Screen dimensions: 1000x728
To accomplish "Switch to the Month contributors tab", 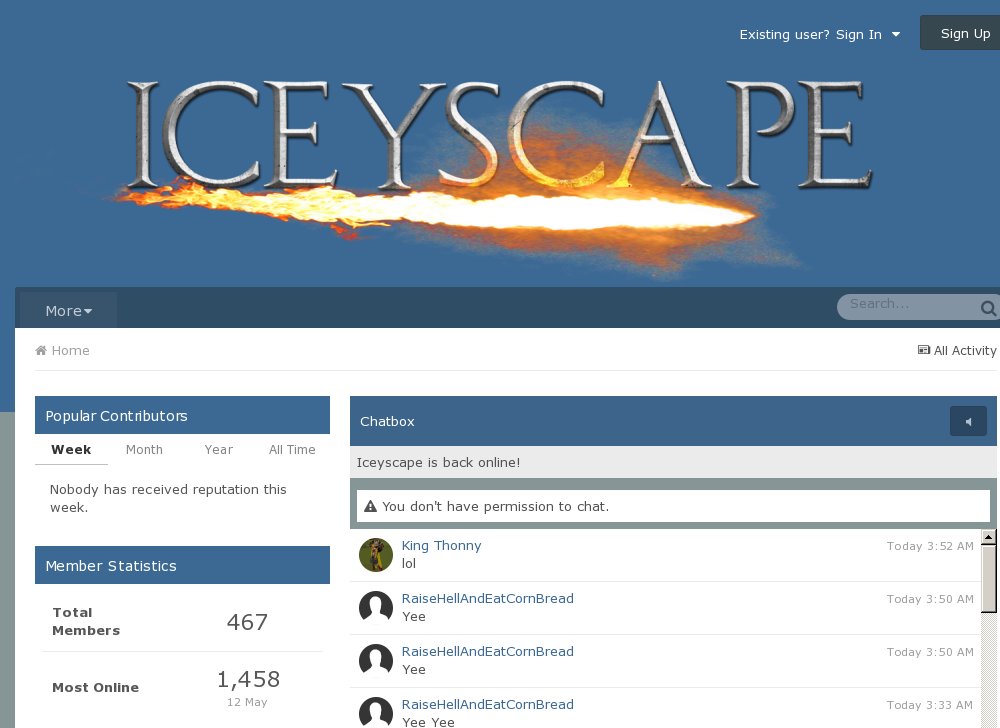I will pos(144,450).
